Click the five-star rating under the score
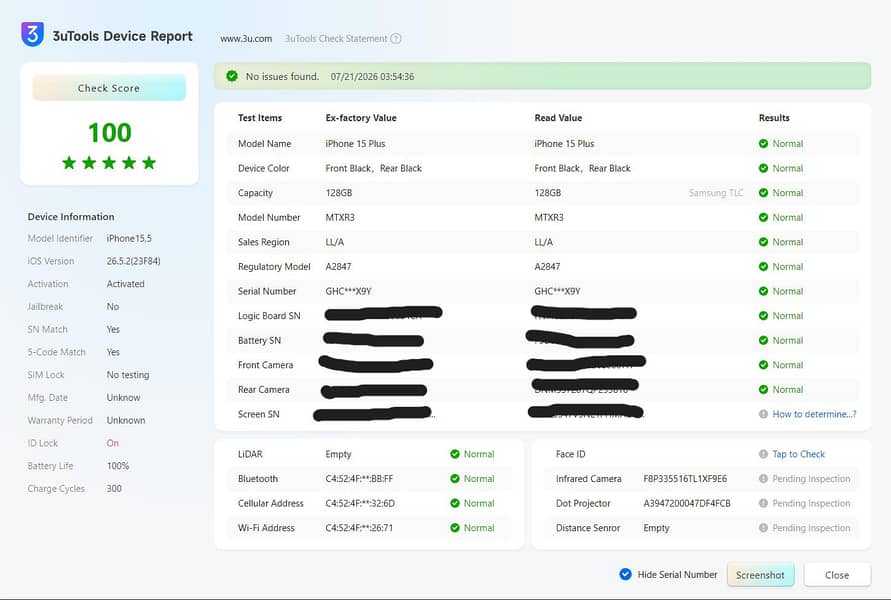 coord(109,163)
